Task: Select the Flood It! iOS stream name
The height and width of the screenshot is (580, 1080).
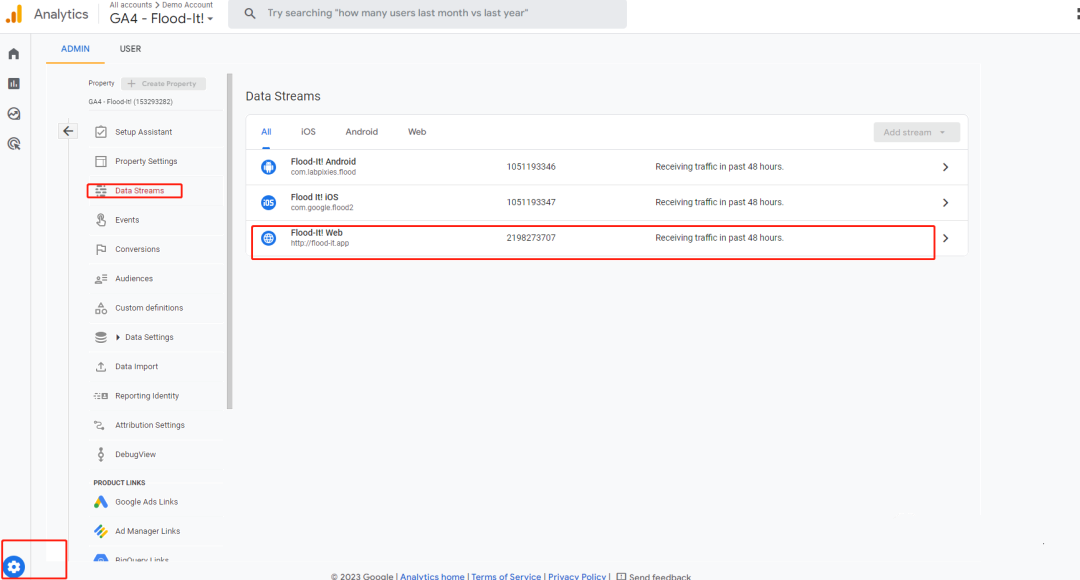Action: [314, 197]
